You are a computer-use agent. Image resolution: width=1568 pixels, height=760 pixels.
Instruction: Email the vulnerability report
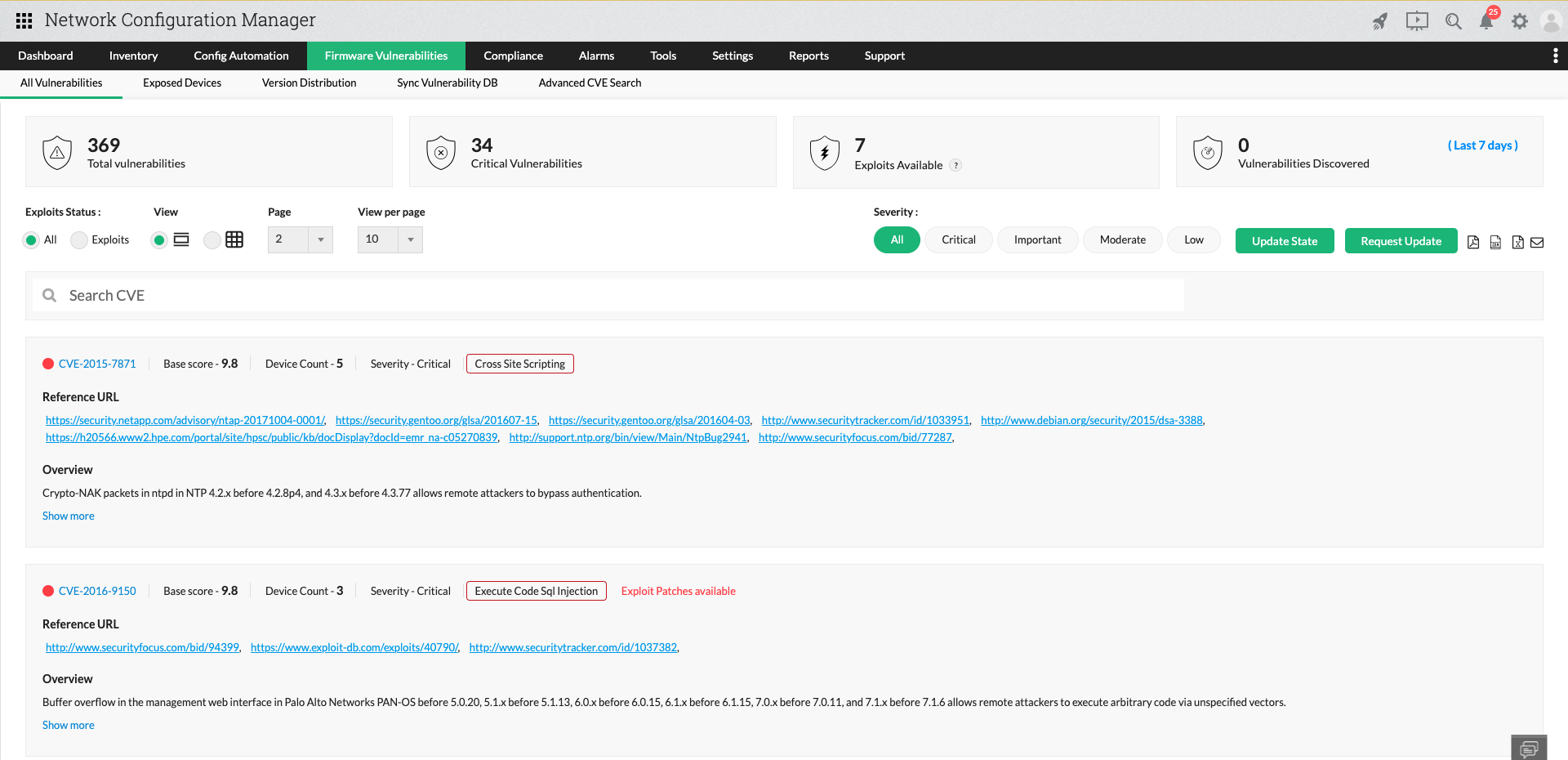coord(1538,243)
